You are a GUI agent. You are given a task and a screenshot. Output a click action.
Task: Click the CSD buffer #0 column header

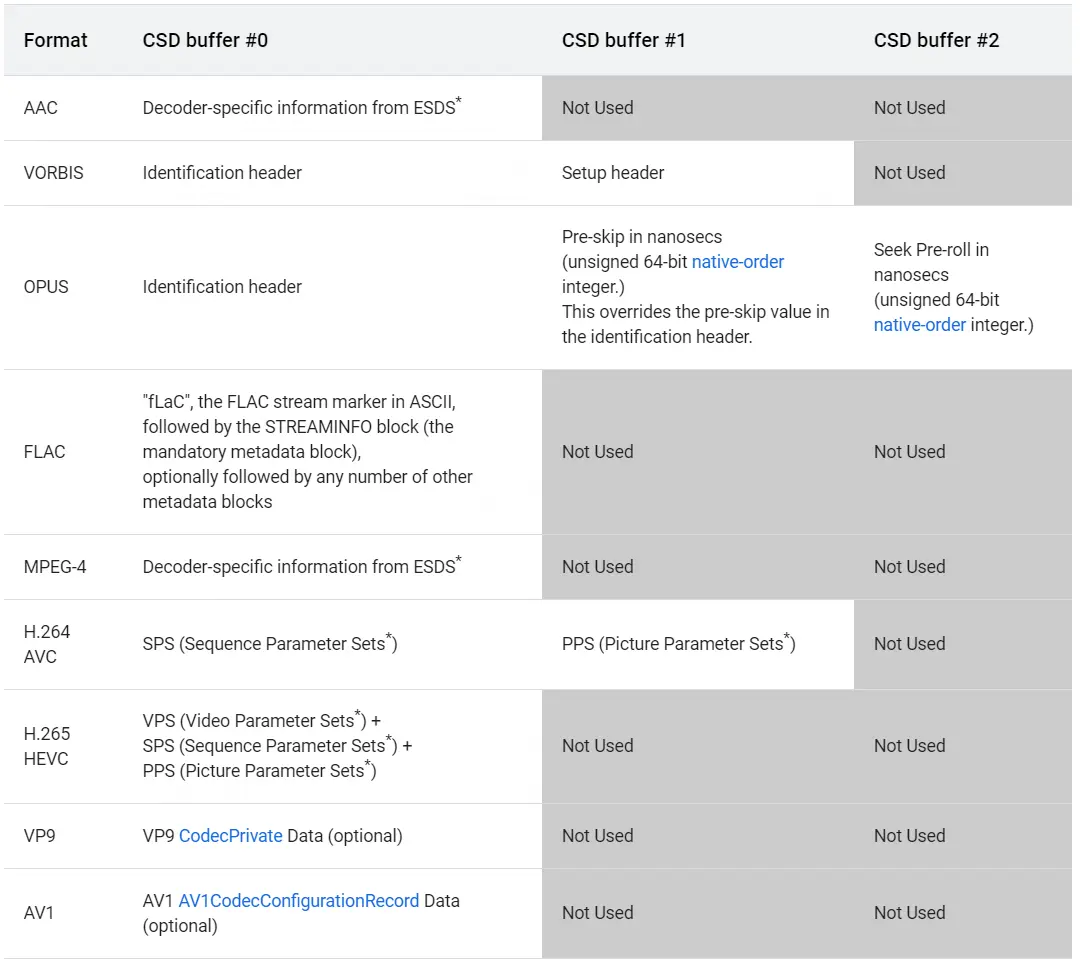[205, 40]
